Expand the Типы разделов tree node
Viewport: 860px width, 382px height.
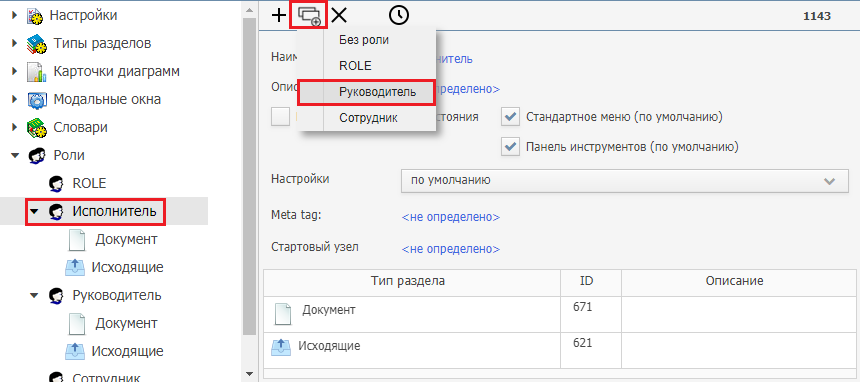14,43
